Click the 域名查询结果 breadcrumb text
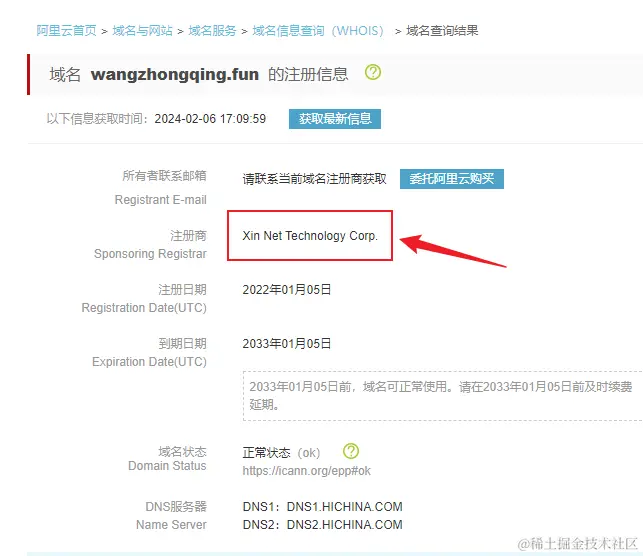This screenshot has height=556, width=643. pos(442,31)
